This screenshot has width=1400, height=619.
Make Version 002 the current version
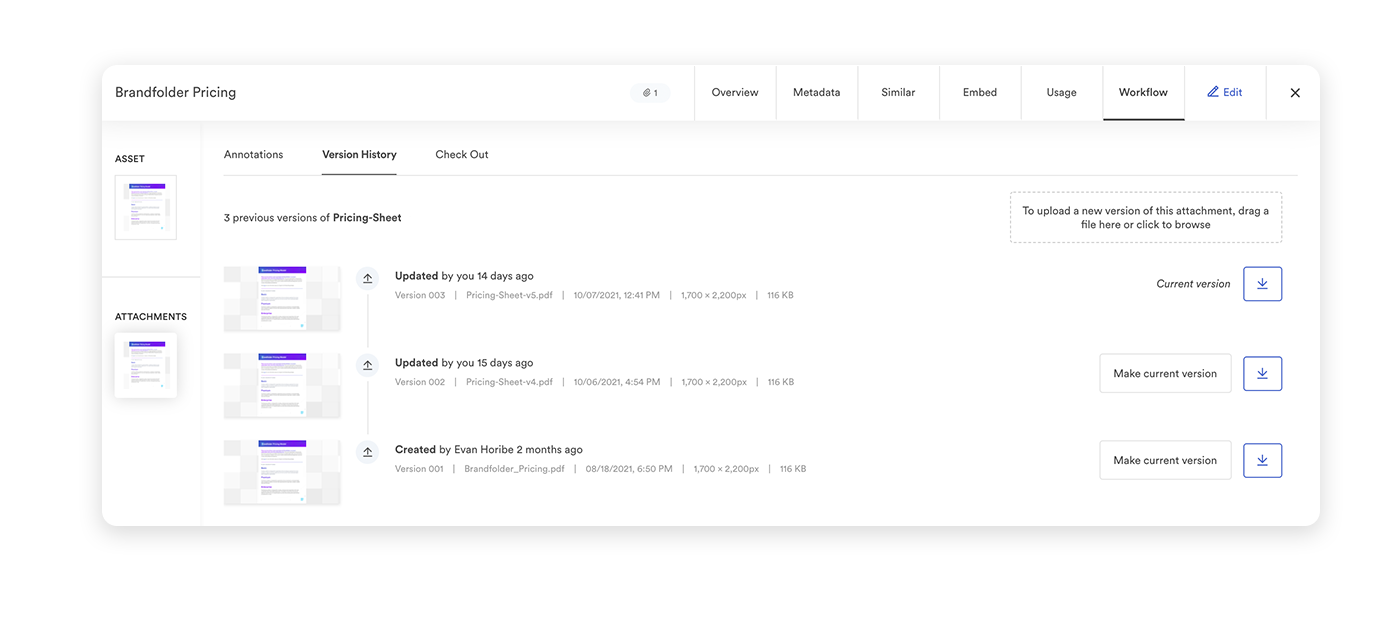pos(1165,373)
